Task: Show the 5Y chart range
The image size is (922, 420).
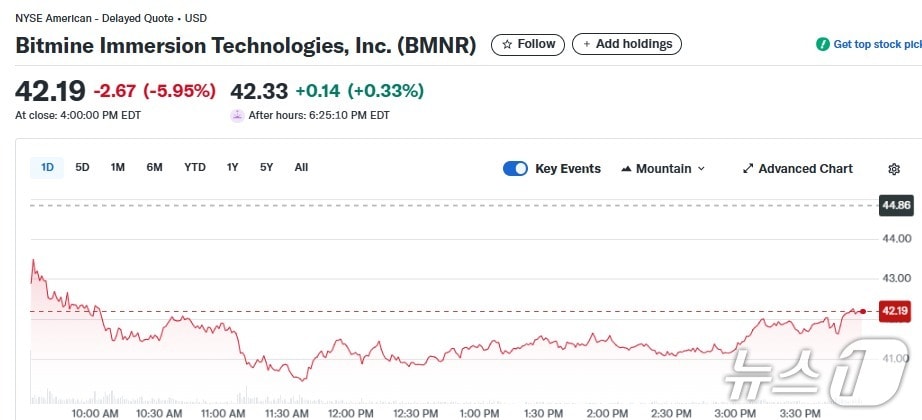Action: point(266,168)
